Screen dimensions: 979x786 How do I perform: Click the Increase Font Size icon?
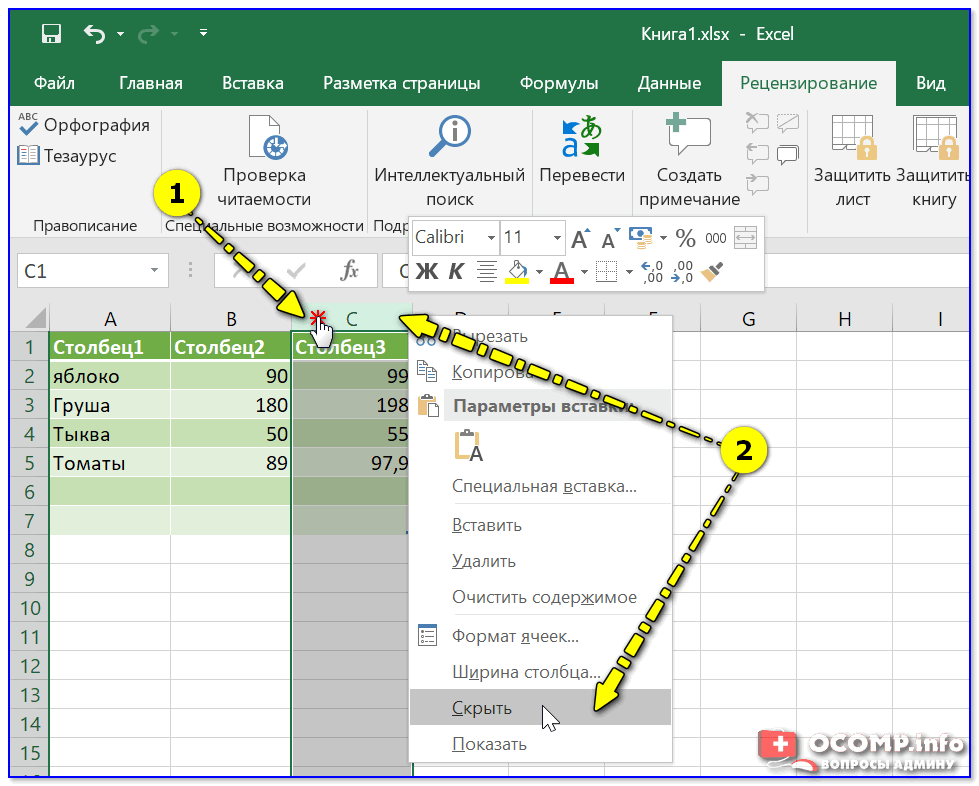click(580, 239)
